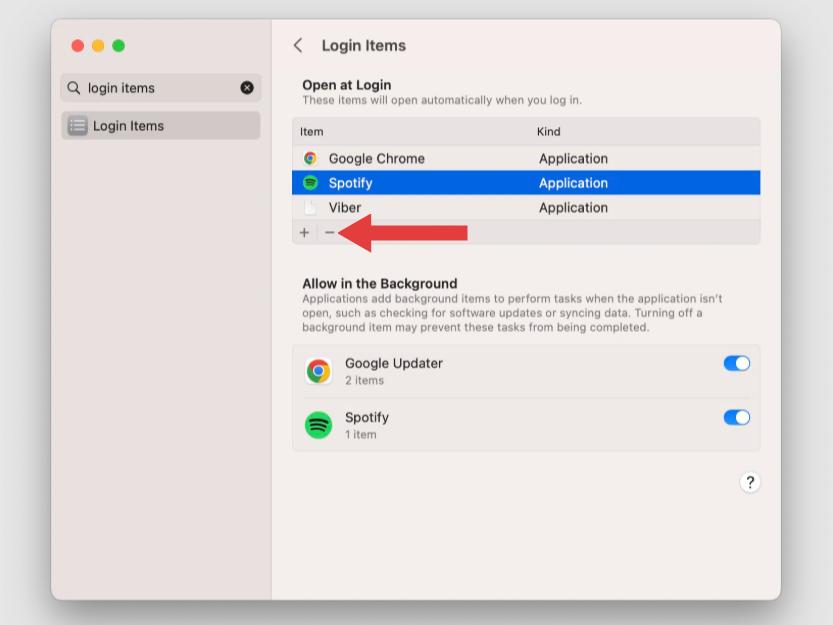The width and height of the screenshot is (833, 625).
Task: Click the '2 items' text under Google Updater
Action: 364,381
